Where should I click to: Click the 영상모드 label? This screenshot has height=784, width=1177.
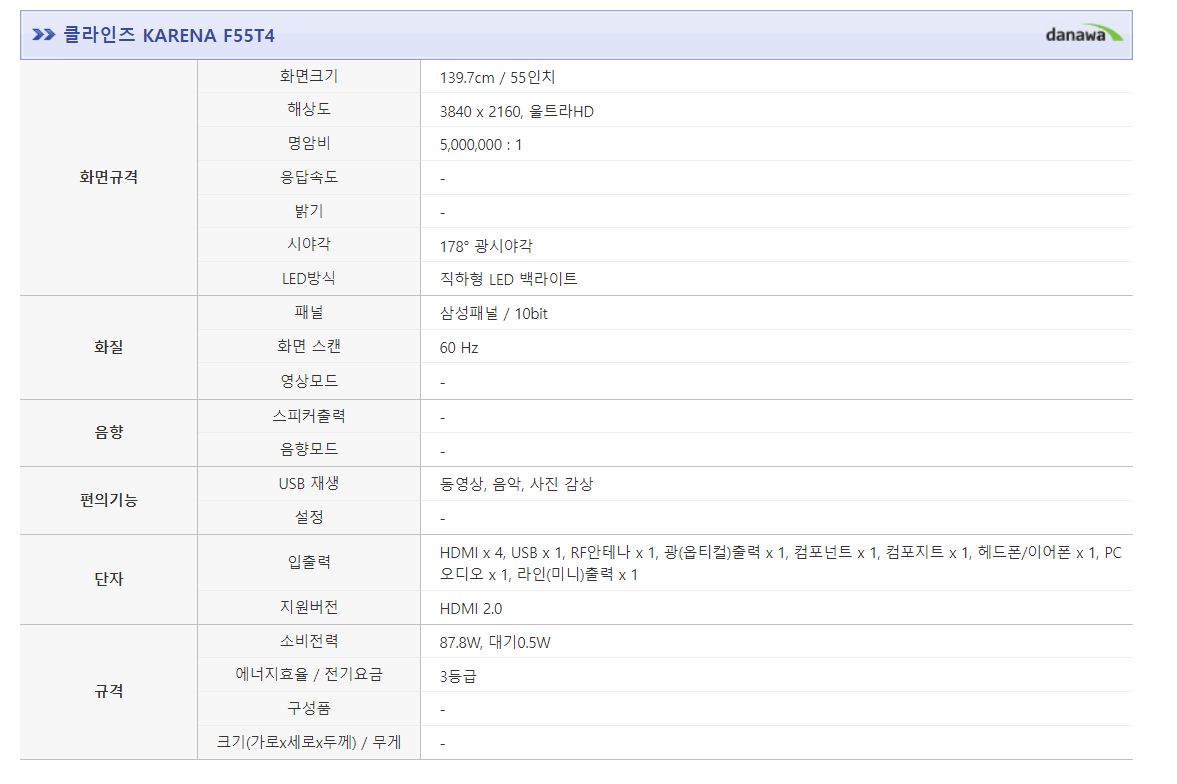[x=309, y=381]
